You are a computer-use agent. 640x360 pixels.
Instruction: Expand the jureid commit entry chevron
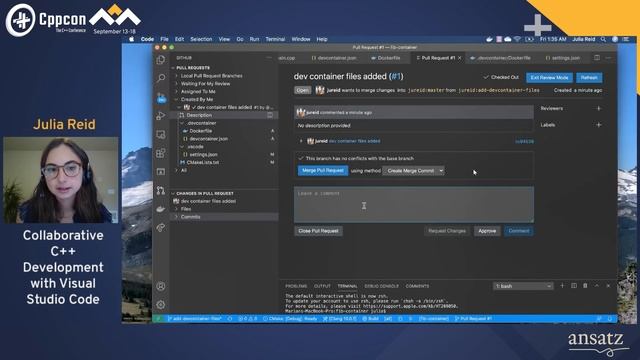[301, 141]
